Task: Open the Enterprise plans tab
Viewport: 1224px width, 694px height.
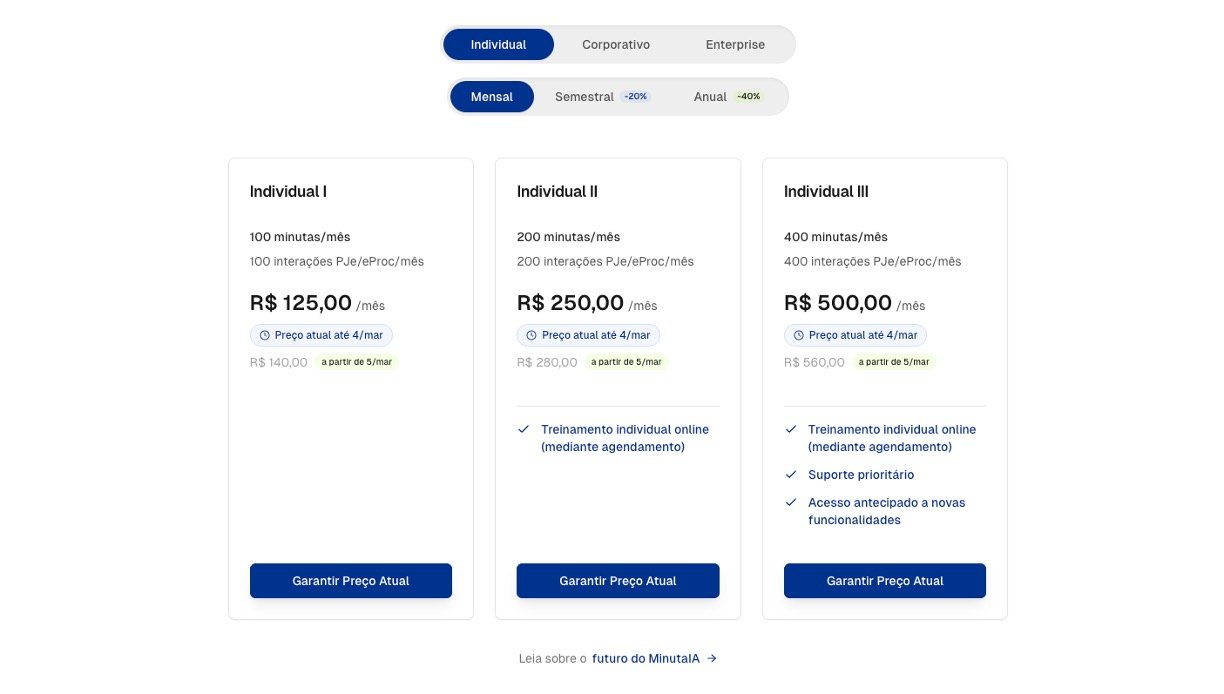Action: (735, 45)
